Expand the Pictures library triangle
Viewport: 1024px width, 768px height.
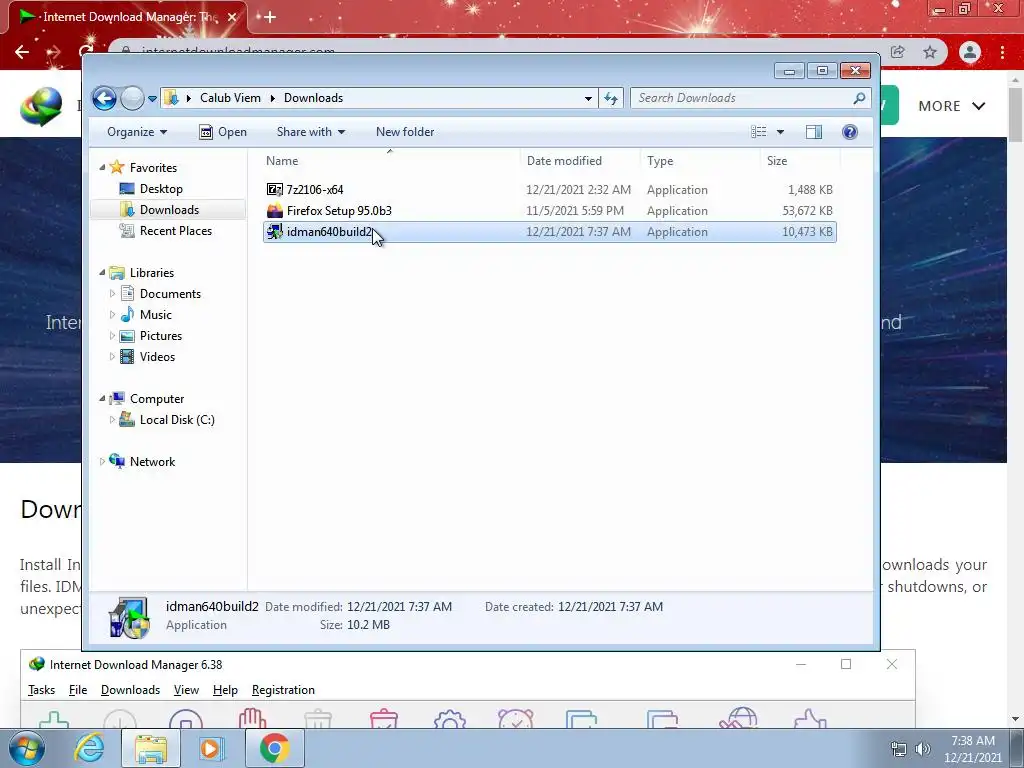click(112, 336)
